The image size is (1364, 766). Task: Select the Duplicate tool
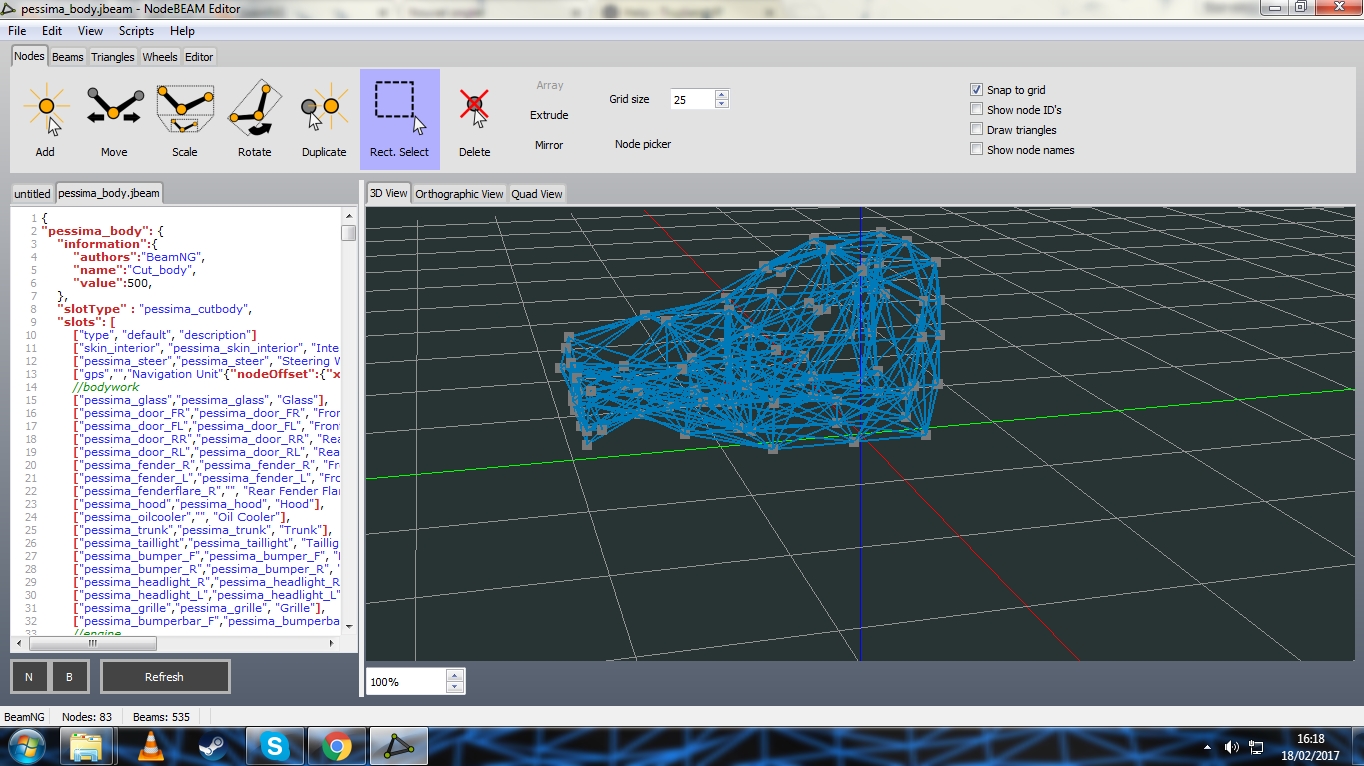(x=324, y=119)
